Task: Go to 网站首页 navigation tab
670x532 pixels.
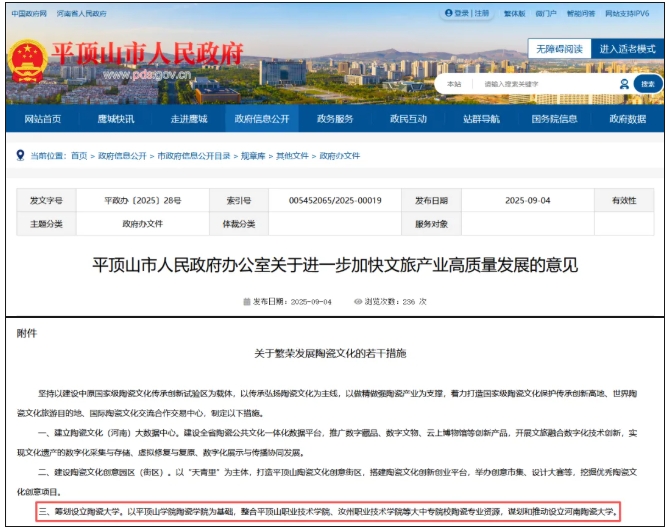Action: point(42,119)
